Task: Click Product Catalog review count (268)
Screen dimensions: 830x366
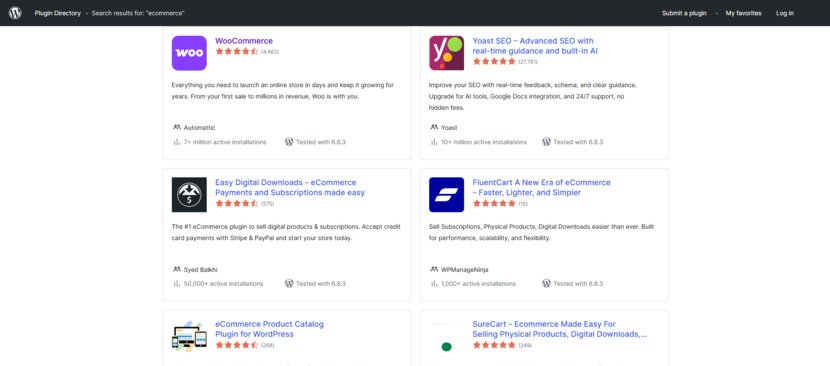Action: 267,345
